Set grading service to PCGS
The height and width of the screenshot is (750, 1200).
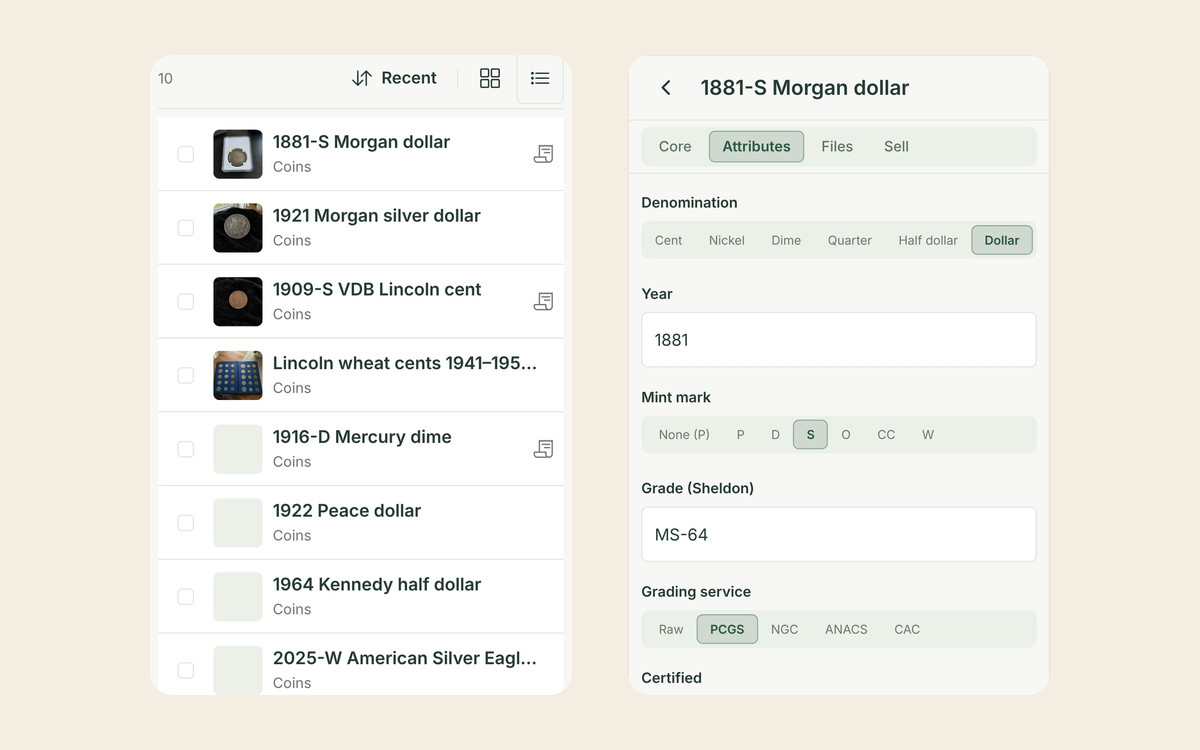727,629
